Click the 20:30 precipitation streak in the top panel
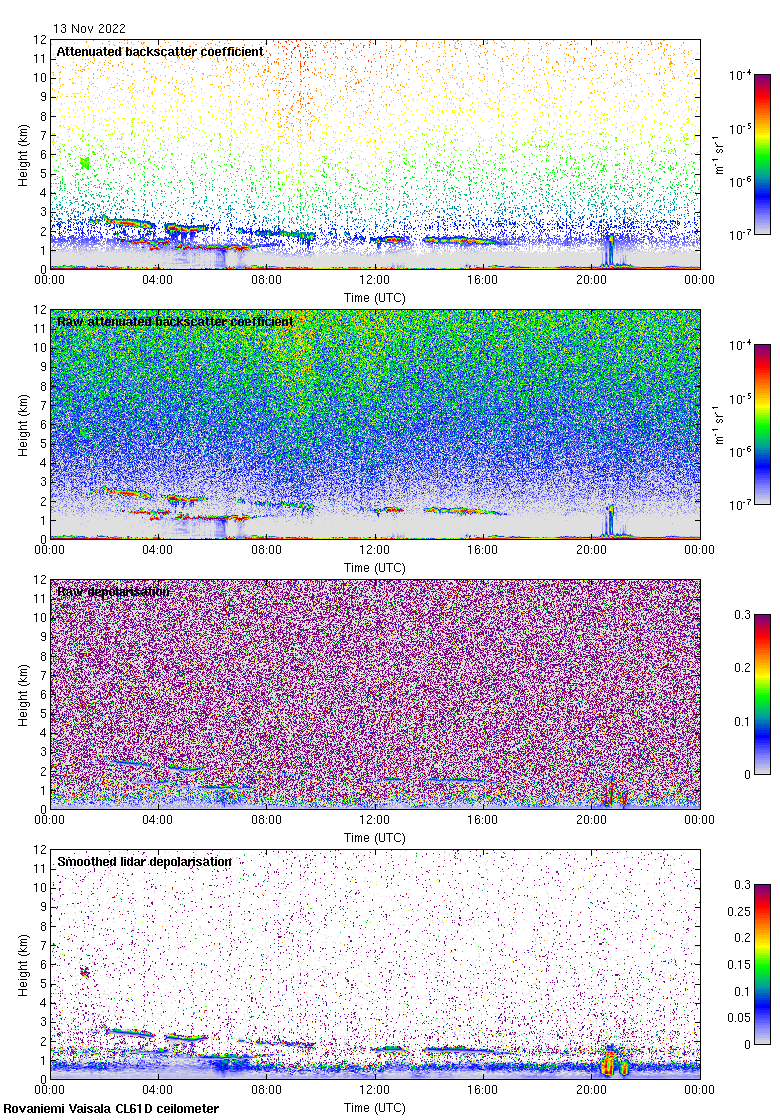780x1120 pixels. point(609,250)
